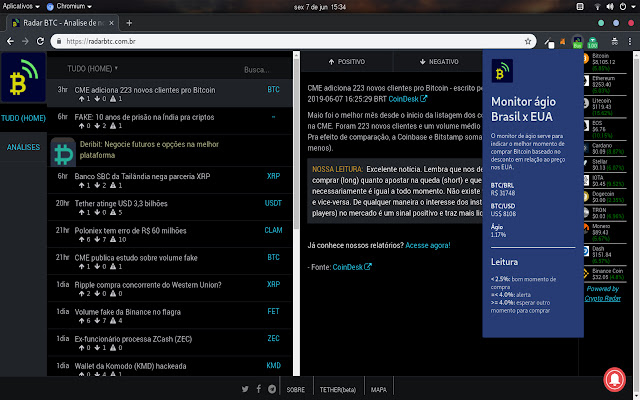This screenshot has height=400, width=640.
Task: Click the red notification bell button
Action: [x=614, y=379]
